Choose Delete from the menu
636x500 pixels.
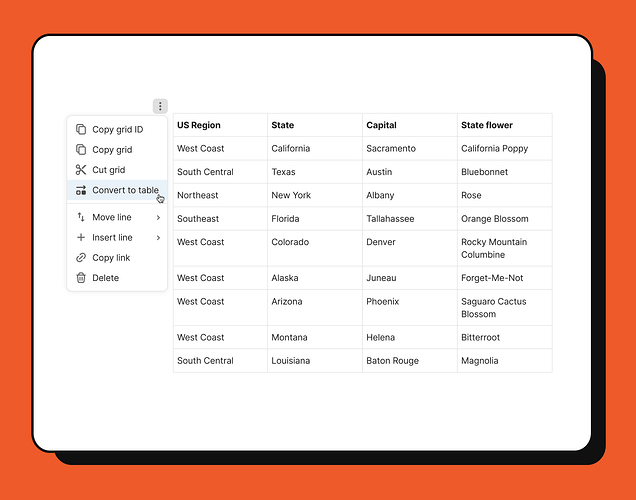(x=117, y=278)
